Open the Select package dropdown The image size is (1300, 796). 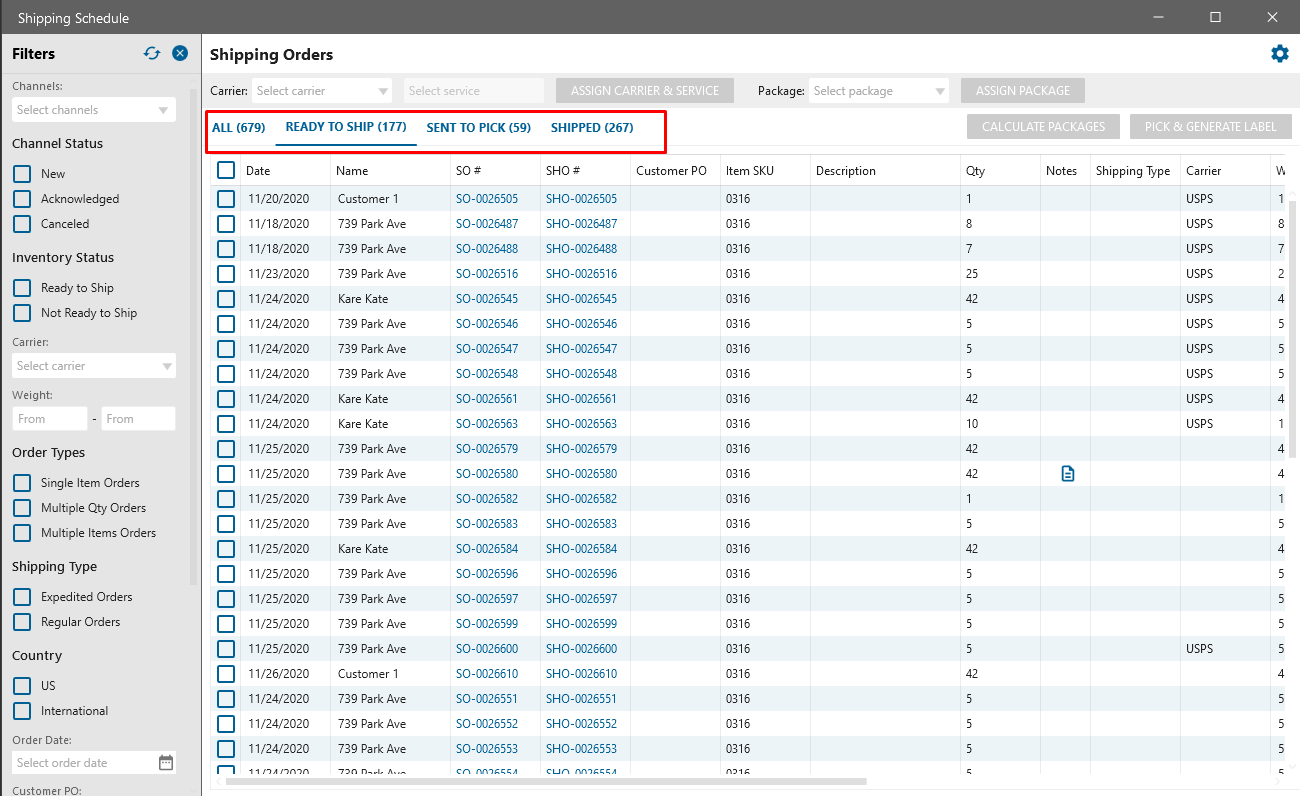pos(878,91)
